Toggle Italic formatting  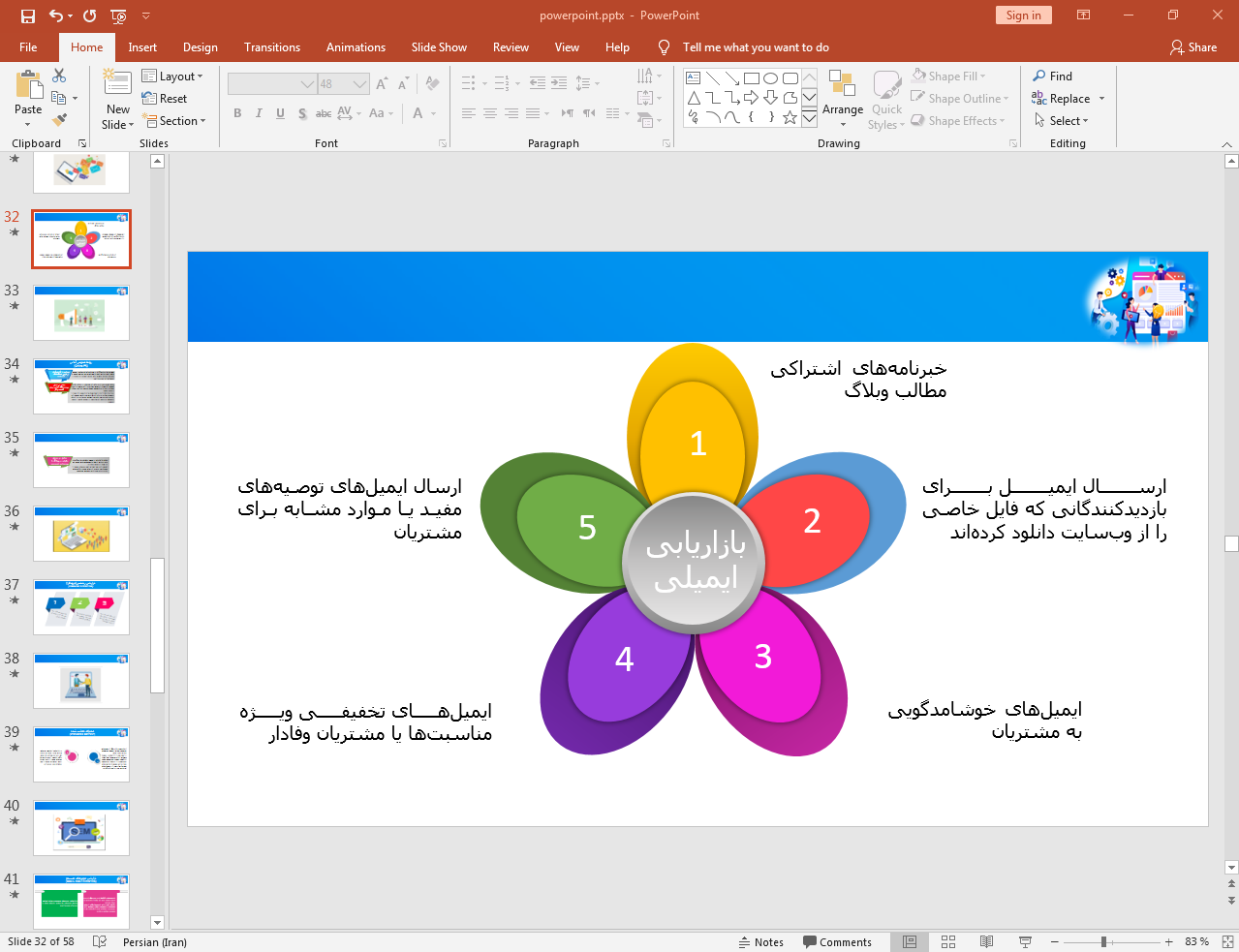coord(259,113)
